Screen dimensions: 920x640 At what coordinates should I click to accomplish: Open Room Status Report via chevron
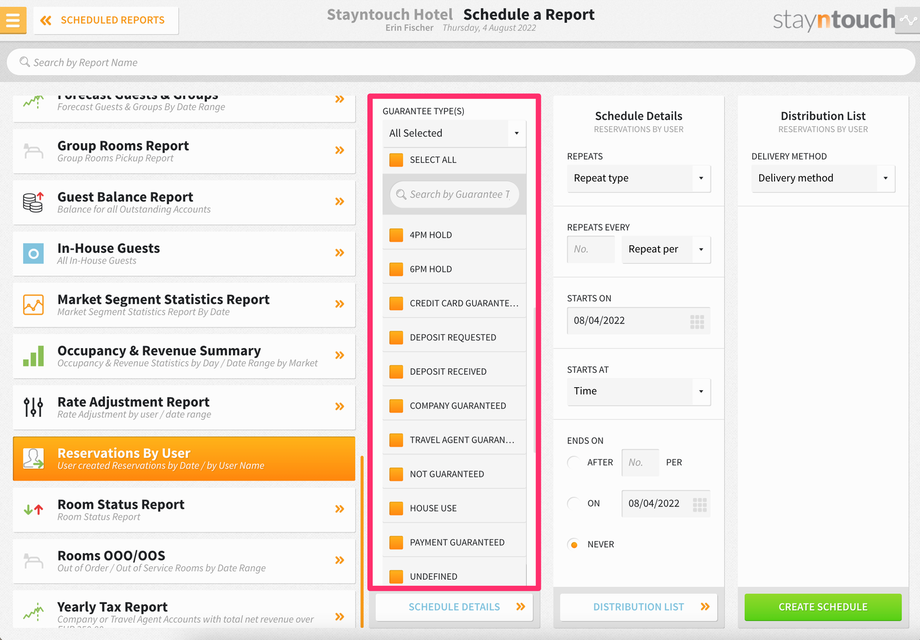(x=339, y=509)
